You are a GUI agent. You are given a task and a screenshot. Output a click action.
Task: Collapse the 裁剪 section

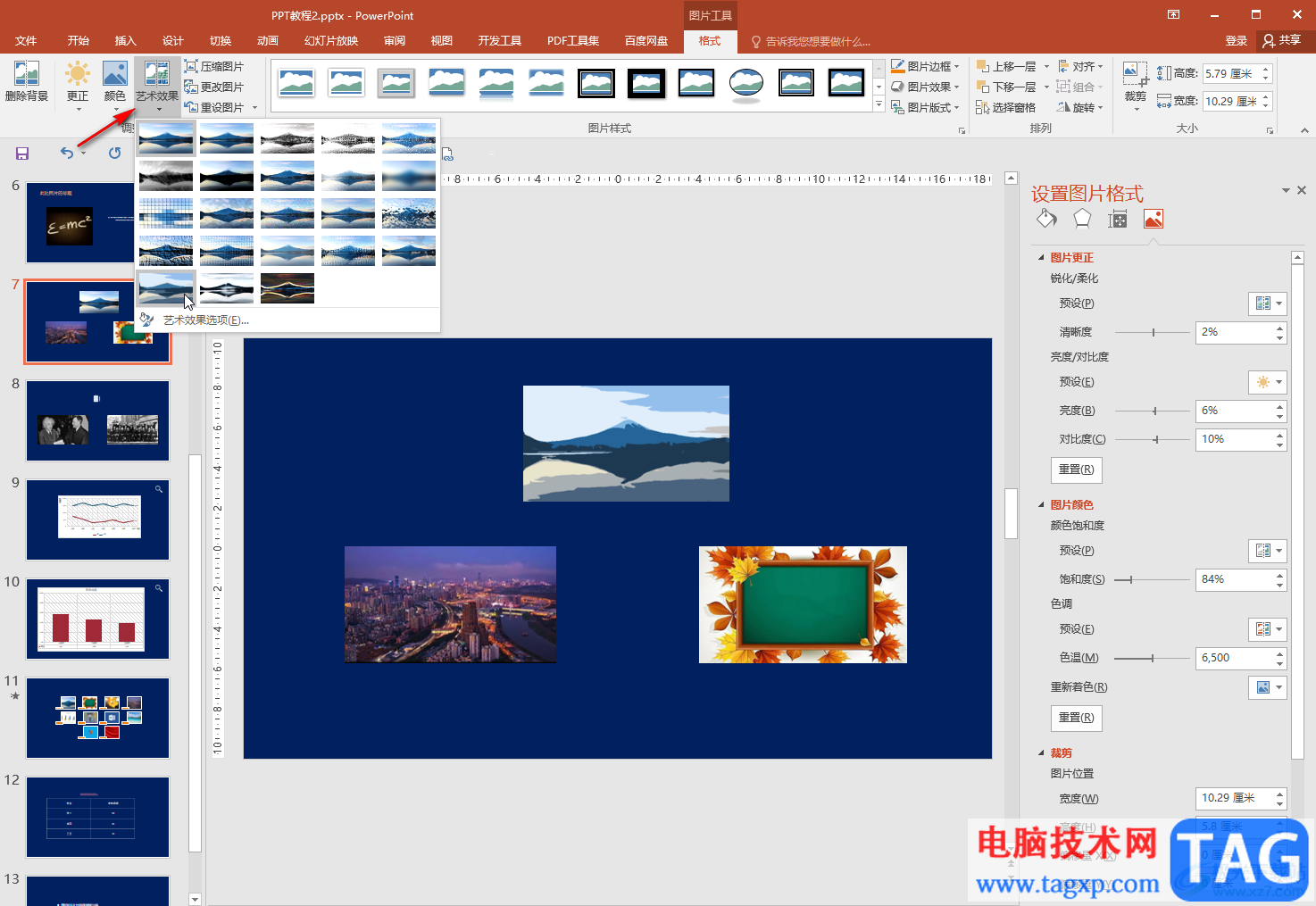point(1041,752)
